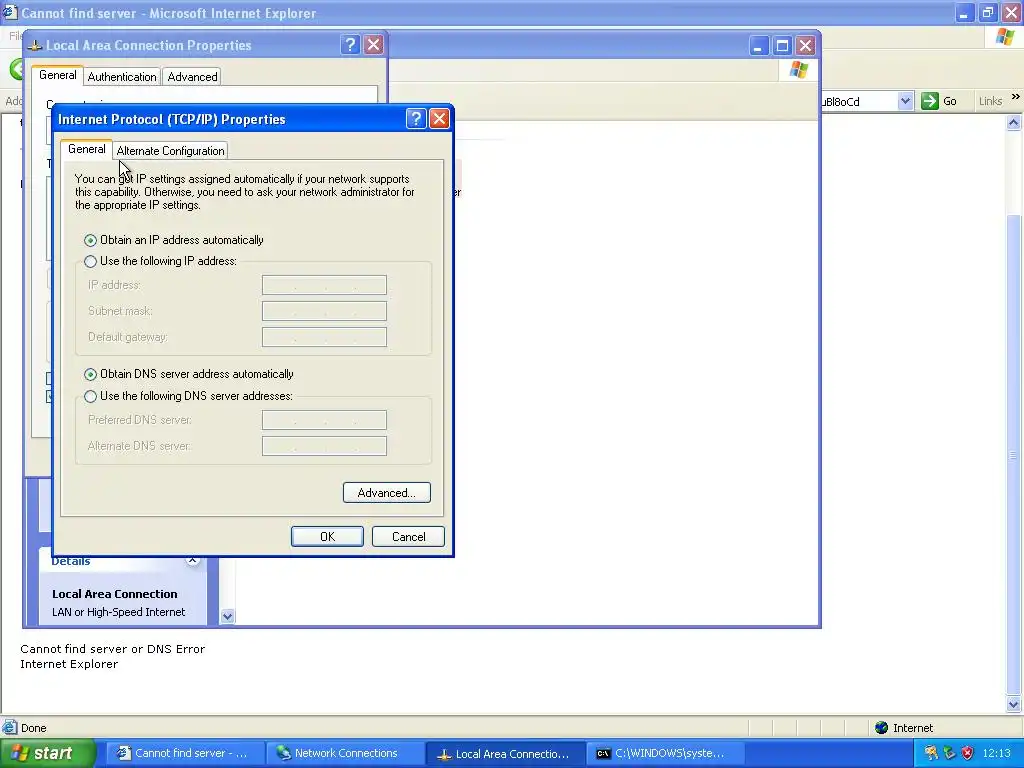
Task: Click the Internet Explorer title bar icon
Action: point(9,12)
